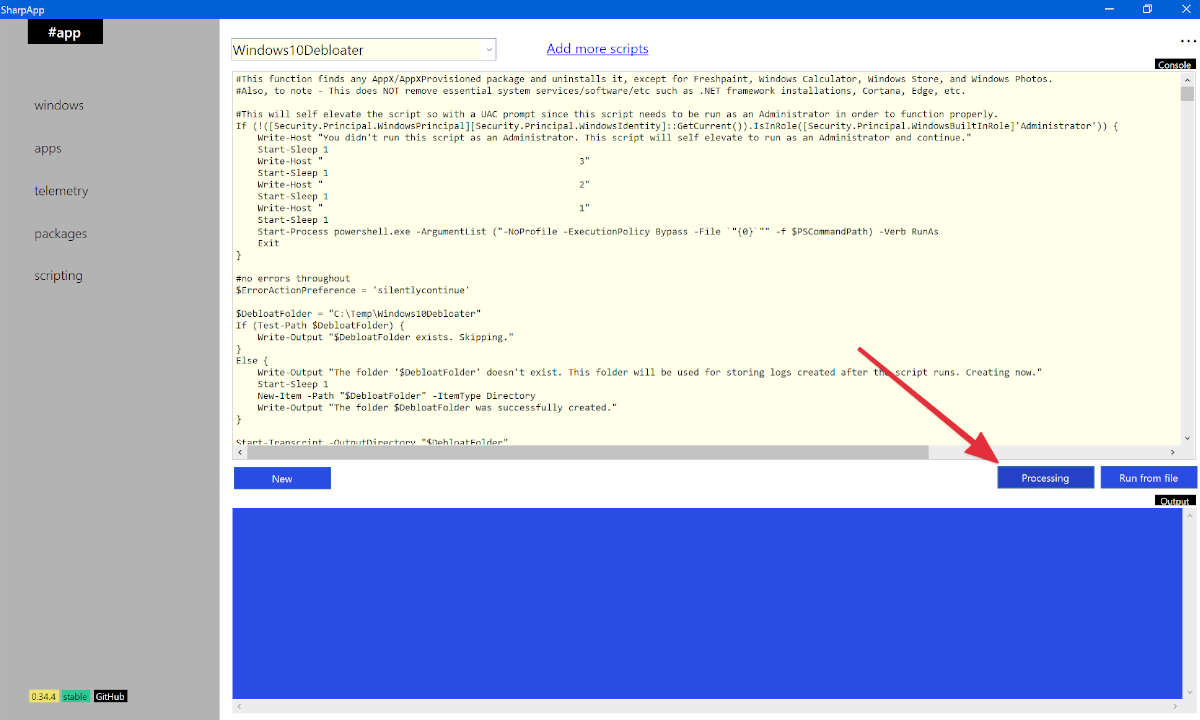The height and width of the screenshot is (720, 1200).
Task: Restore down the SharpApp window
Action: pos(1148,8)
